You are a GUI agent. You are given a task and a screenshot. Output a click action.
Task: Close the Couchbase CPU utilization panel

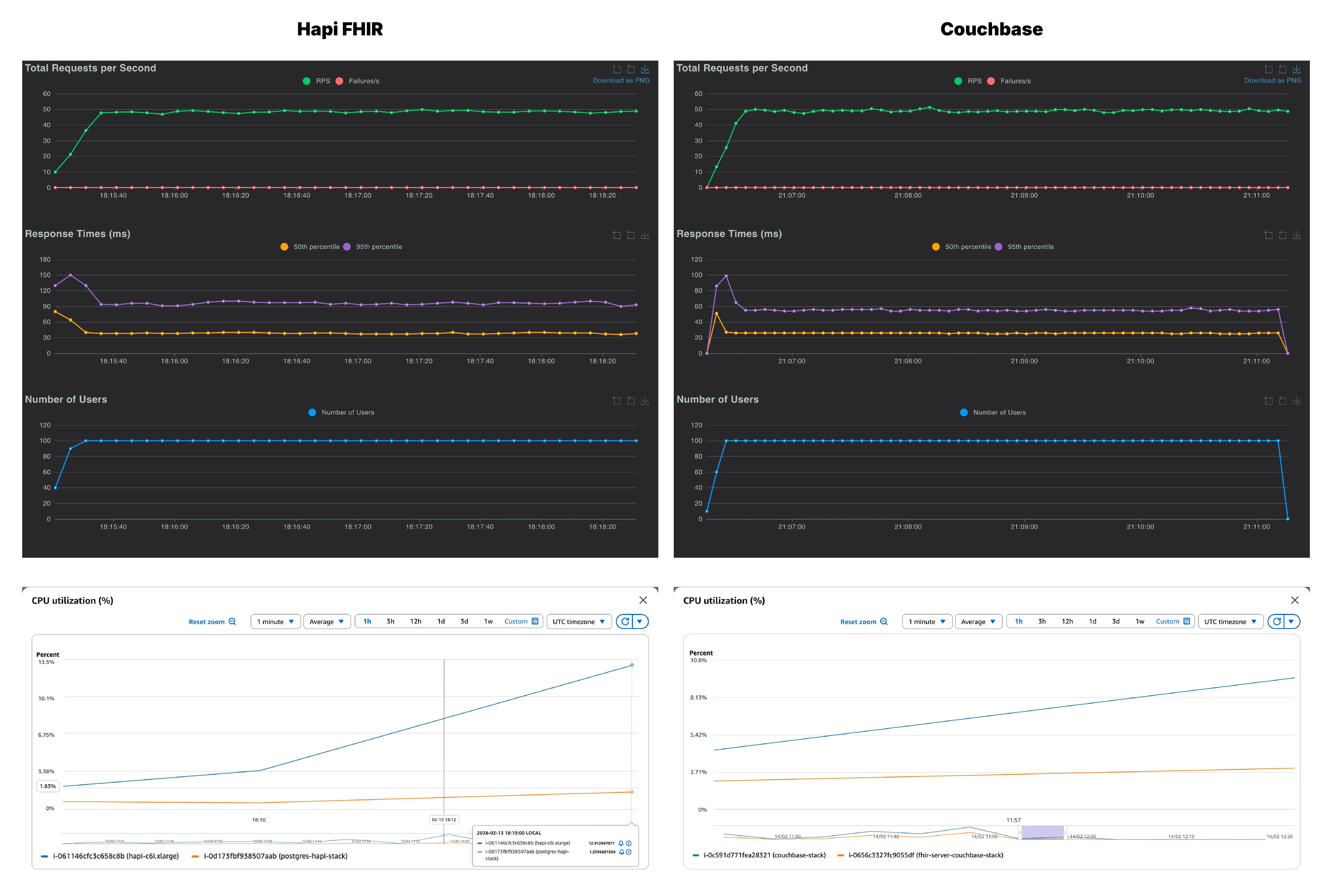click(1294, 600)
